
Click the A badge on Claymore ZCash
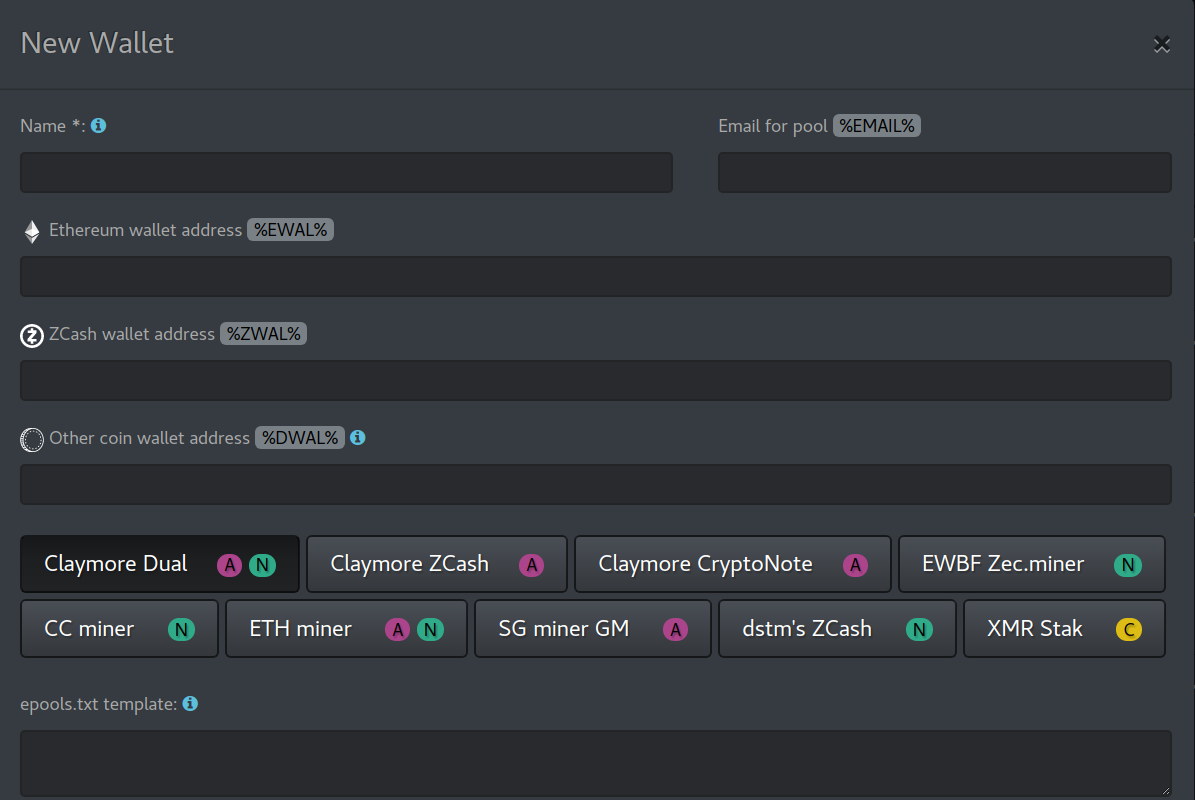(531, 565)
